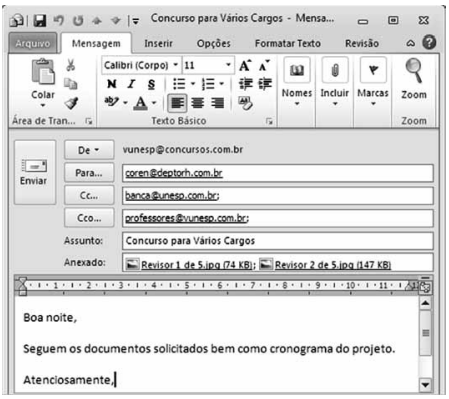
Task: Click the text highlight color pen
Action: pos(111,101)
